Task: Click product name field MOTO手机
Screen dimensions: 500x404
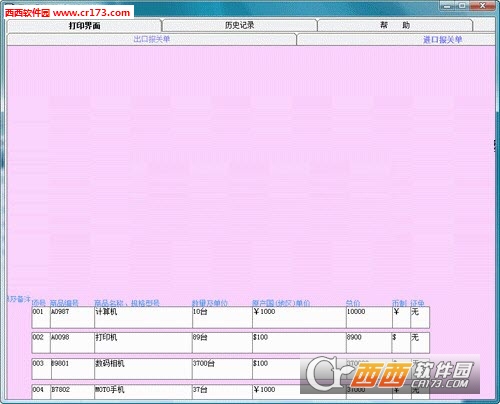Action: (143, 392)
